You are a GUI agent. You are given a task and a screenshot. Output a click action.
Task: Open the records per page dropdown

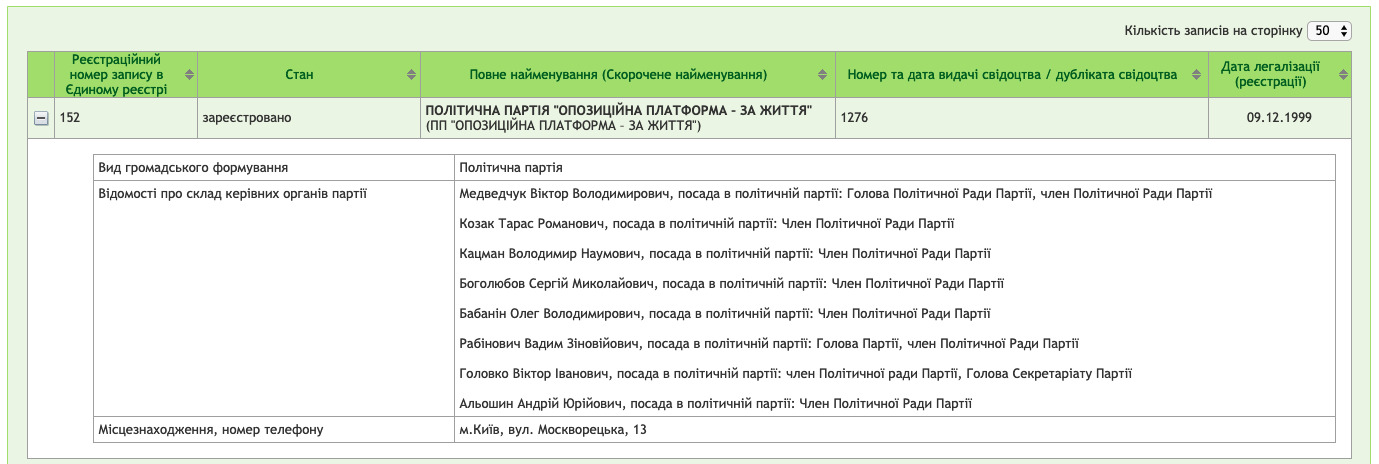(x=1329, y=31)
